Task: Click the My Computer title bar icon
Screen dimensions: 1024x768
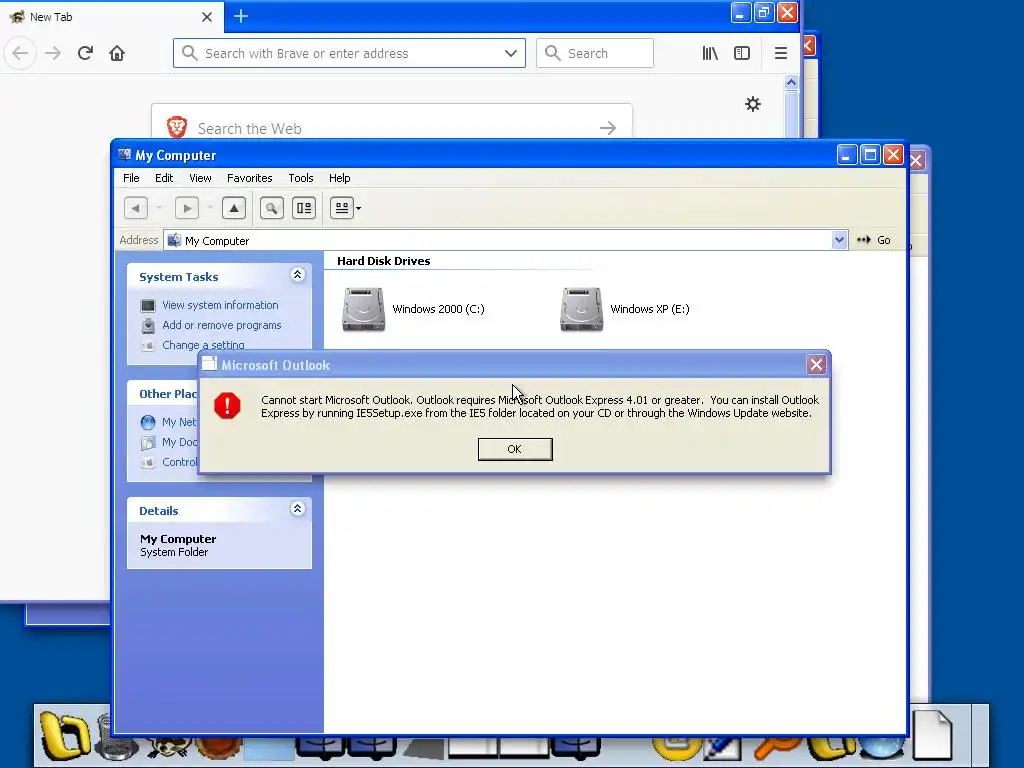Action: pos(124,155)
